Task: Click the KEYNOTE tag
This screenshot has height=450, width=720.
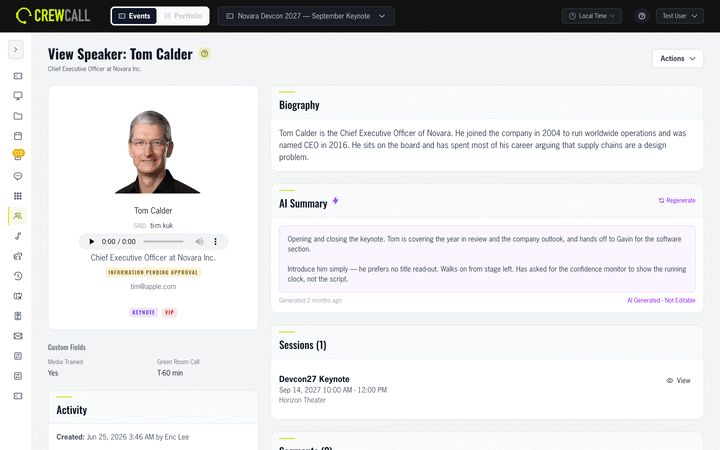Action: click(144, 312)
